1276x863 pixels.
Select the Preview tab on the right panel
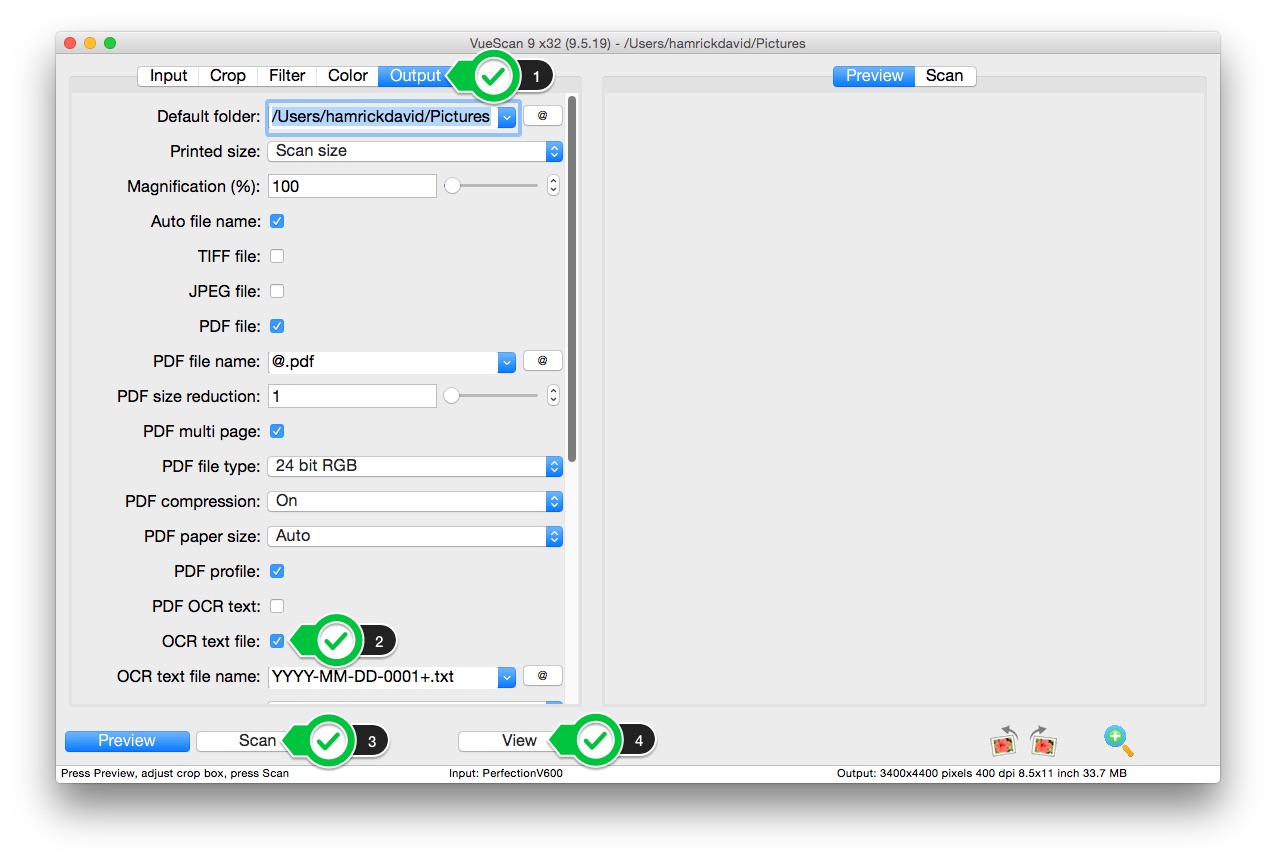pyautogui.click(x=872, y=75)
